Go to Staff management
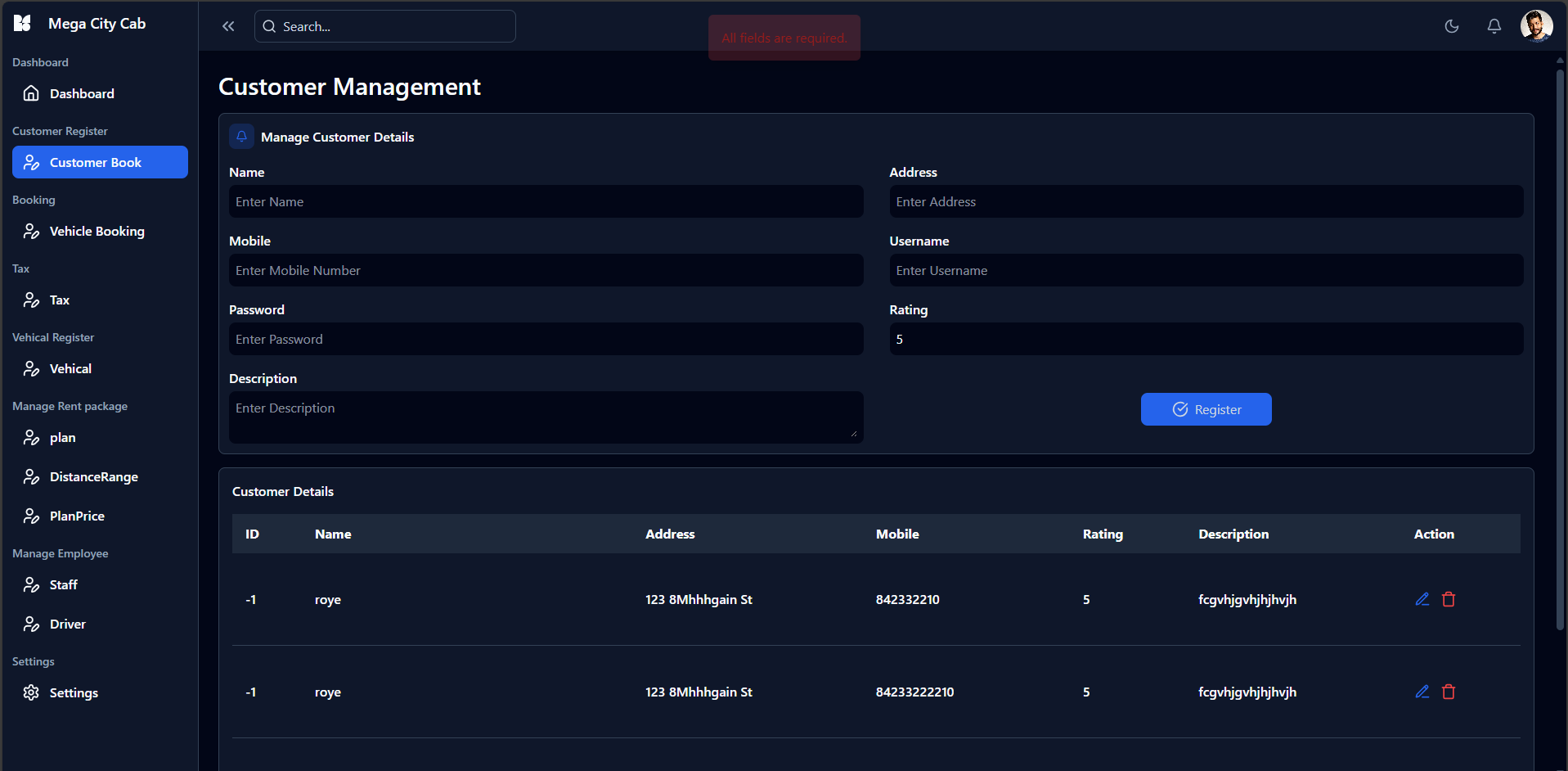 100,584
